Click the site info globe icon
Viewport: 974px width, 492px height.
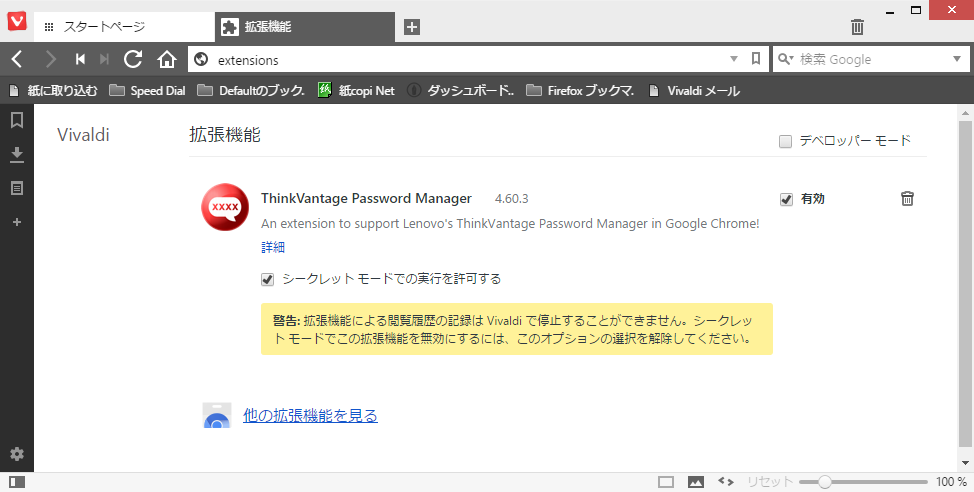click(x=201, y=59)
